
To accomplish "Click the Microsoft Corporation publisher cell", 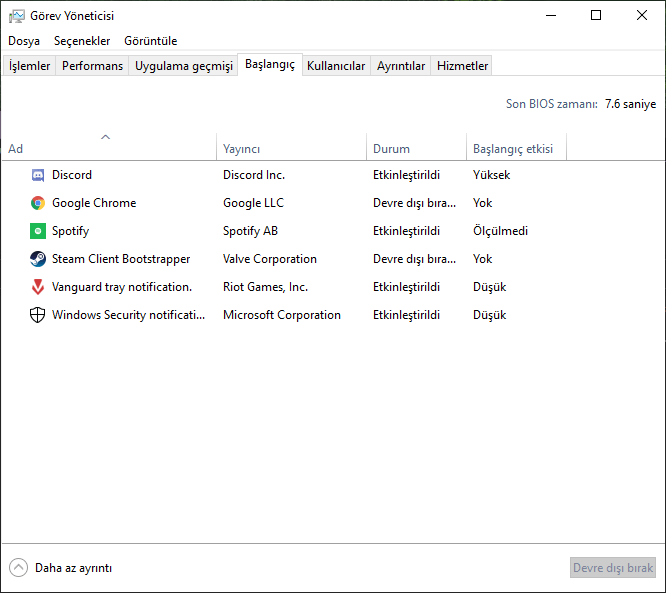I will [x=282, y=315].
